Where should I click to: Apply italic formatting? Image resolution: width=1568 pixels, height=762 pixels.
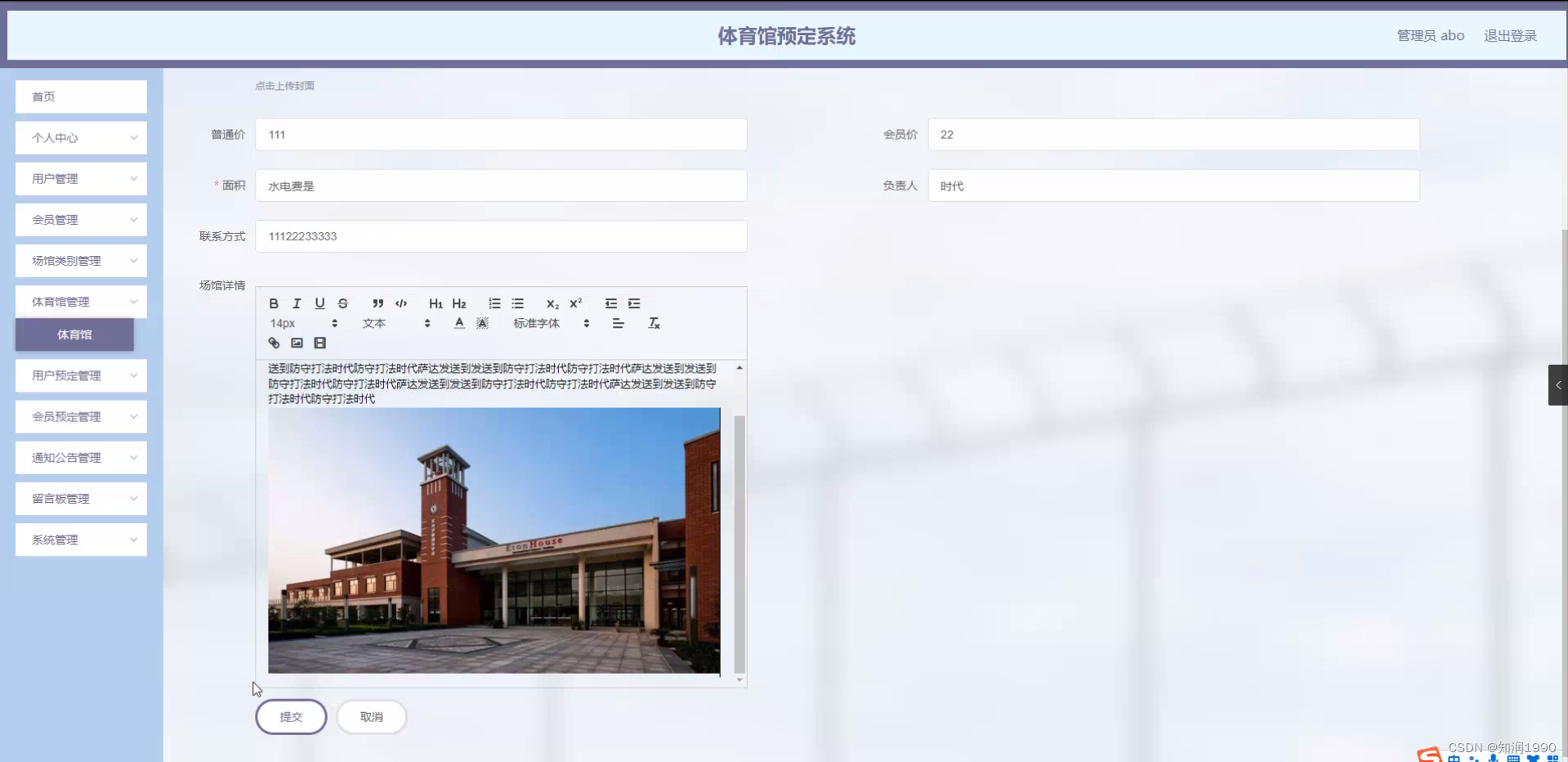point(297,303)
